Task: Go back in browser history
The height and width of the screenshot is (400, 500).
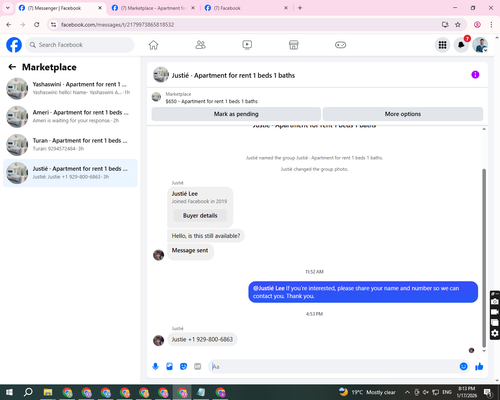Action: coord(9,24)
